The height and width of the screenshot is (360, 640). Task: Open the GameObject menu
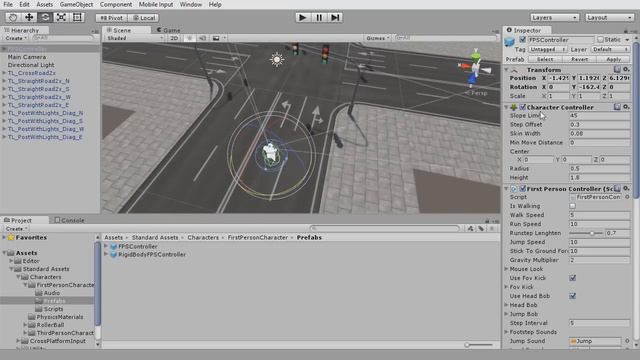tap(76, 4)
